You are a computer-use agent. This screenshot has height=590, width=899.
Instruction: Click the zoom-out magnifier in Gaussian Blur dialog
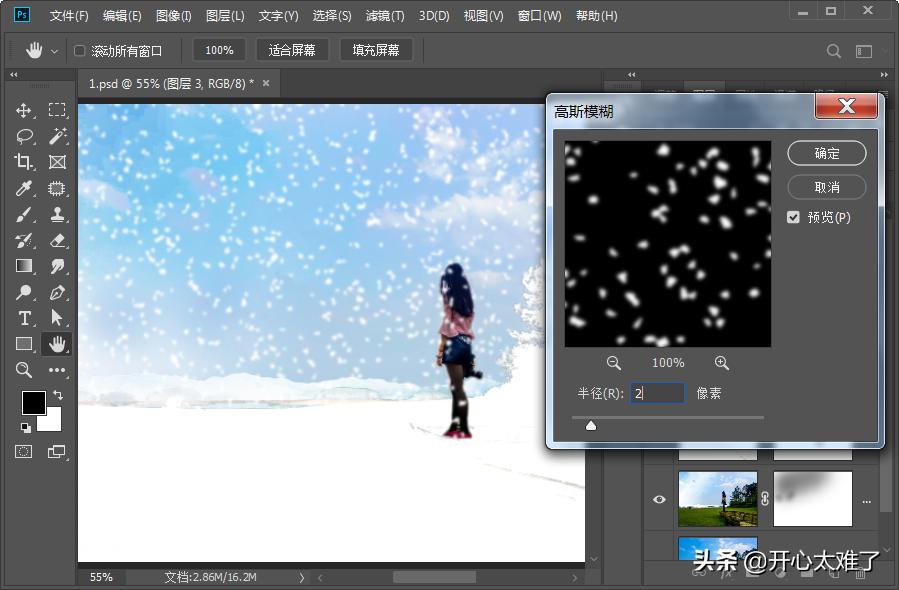[x=614, y=363]
